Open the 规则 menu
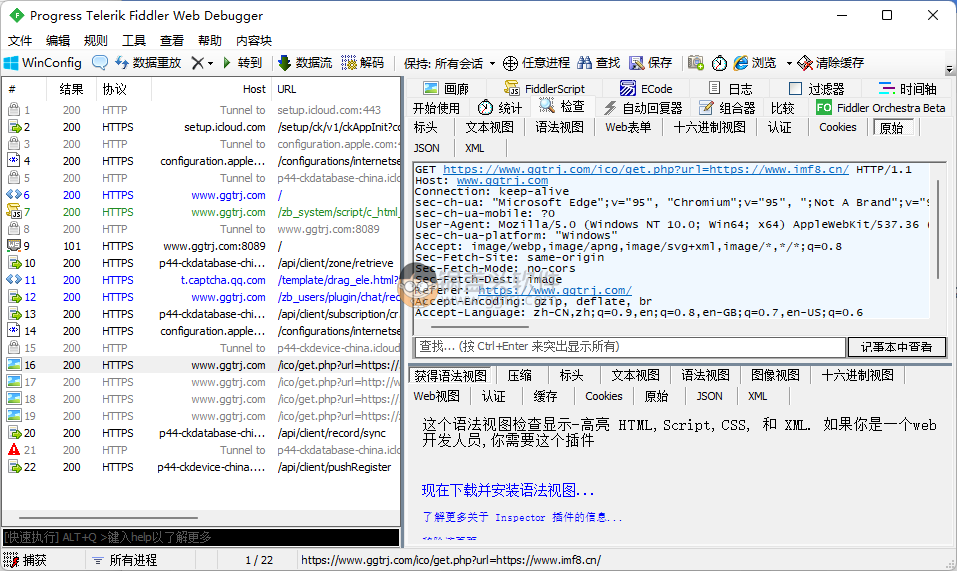 [95, 41]
